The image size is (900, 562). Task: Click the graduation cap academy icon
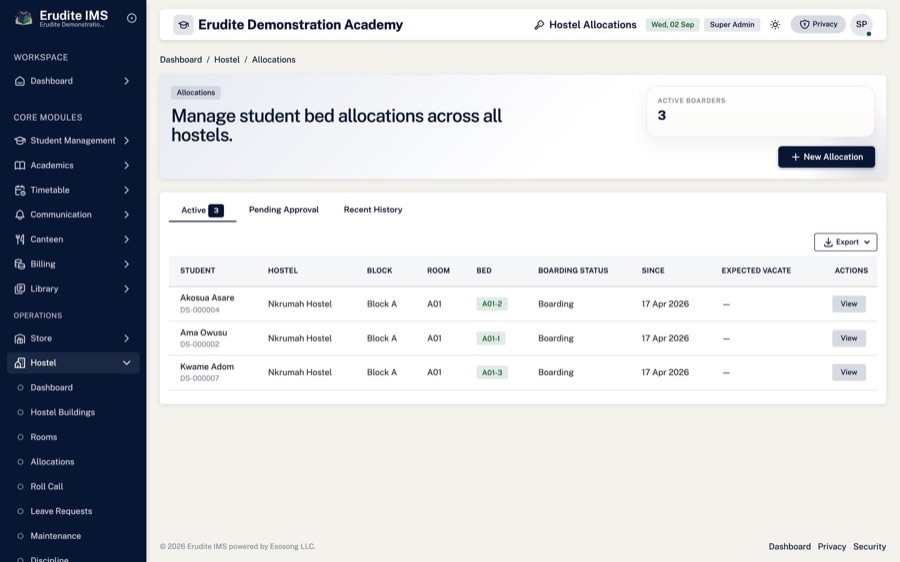pyautogui.click(x=184, y=25)
